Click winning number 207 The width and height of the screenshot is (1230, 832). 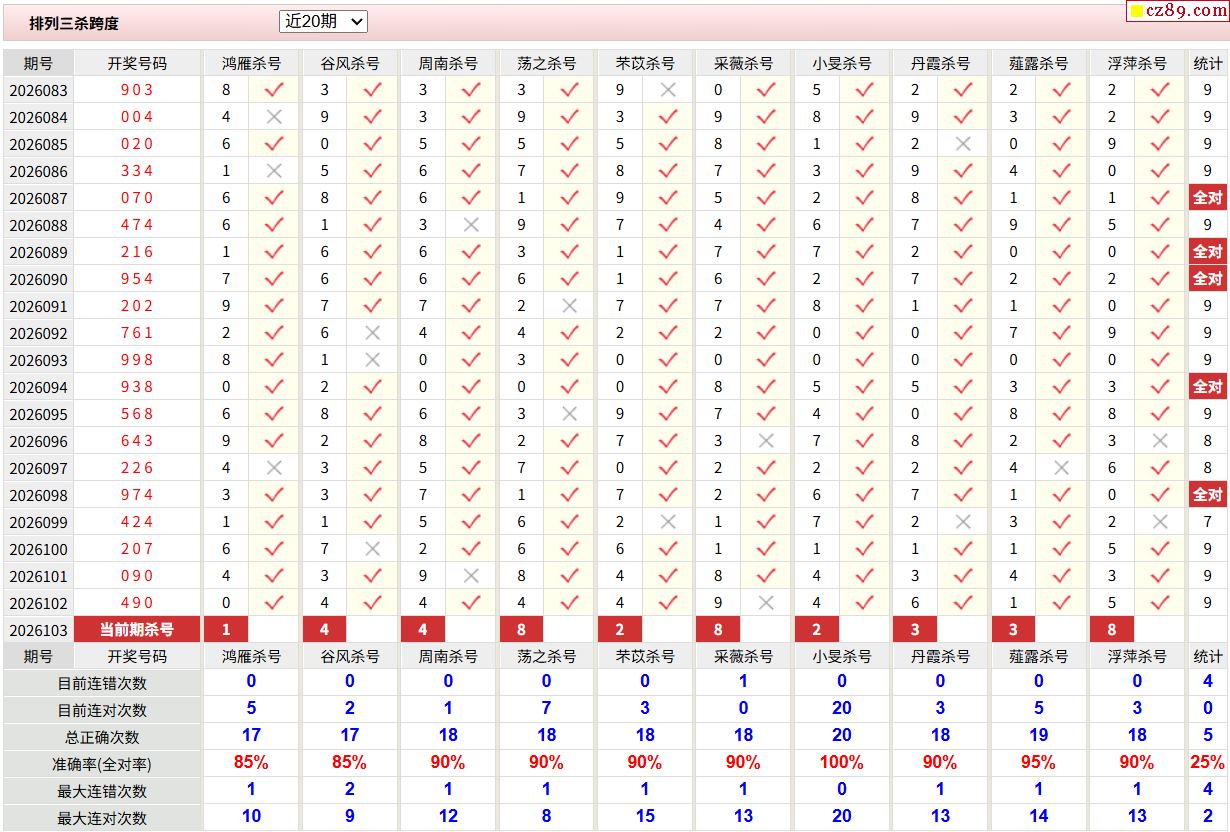137,549
